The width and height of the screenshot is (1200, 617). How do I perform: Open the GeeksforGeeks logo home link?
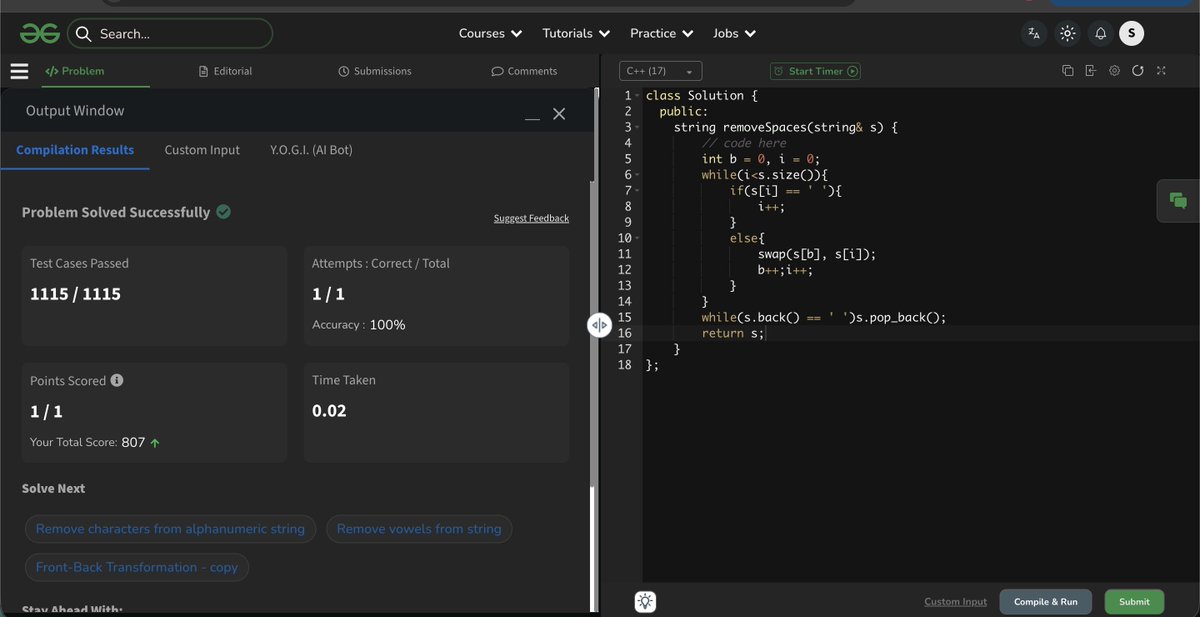click(x=39, y=33)
